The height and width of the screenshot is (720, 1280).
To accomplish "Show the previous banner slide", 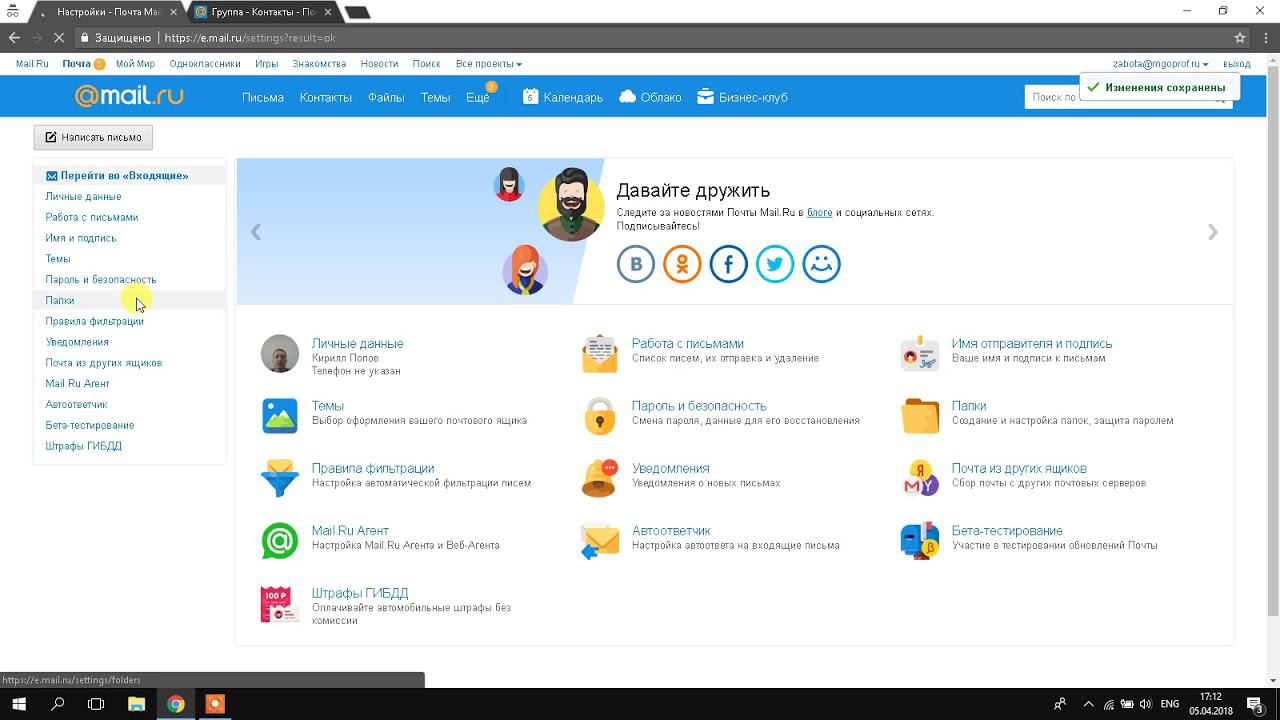I will (256, 232).
